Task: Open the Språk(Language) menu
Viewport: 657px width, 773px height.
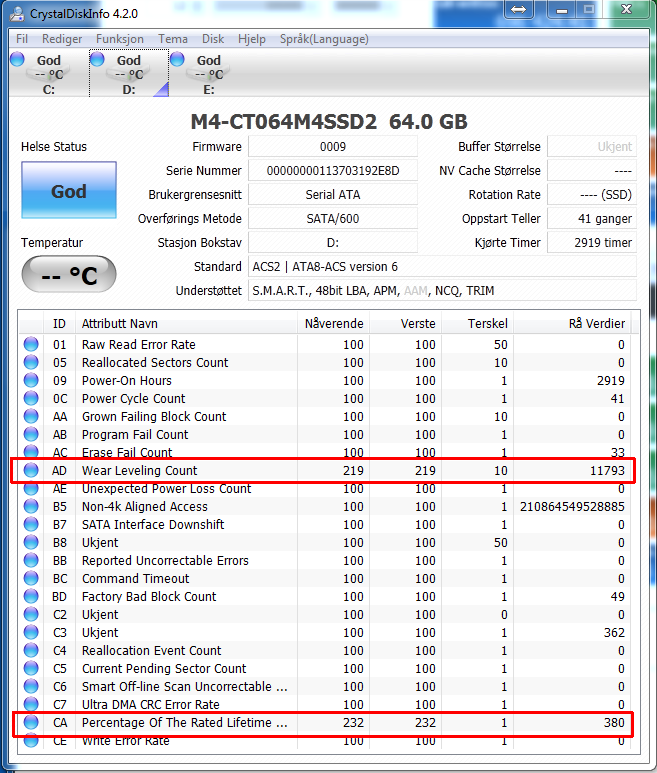Action: (324, 39)
